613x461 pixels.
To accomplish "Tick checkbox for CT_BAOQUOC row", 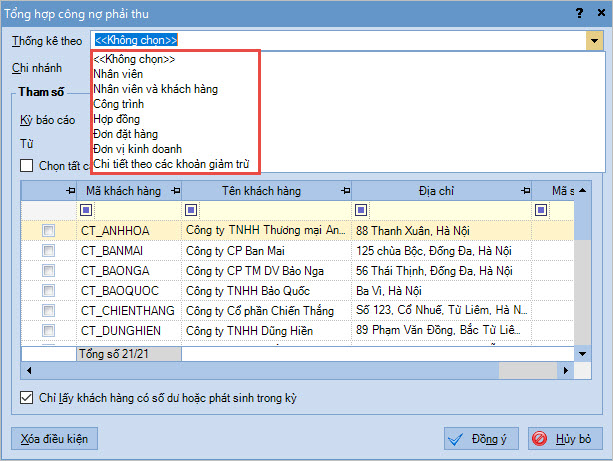I will pyautogui.click(x=48, y=291).
